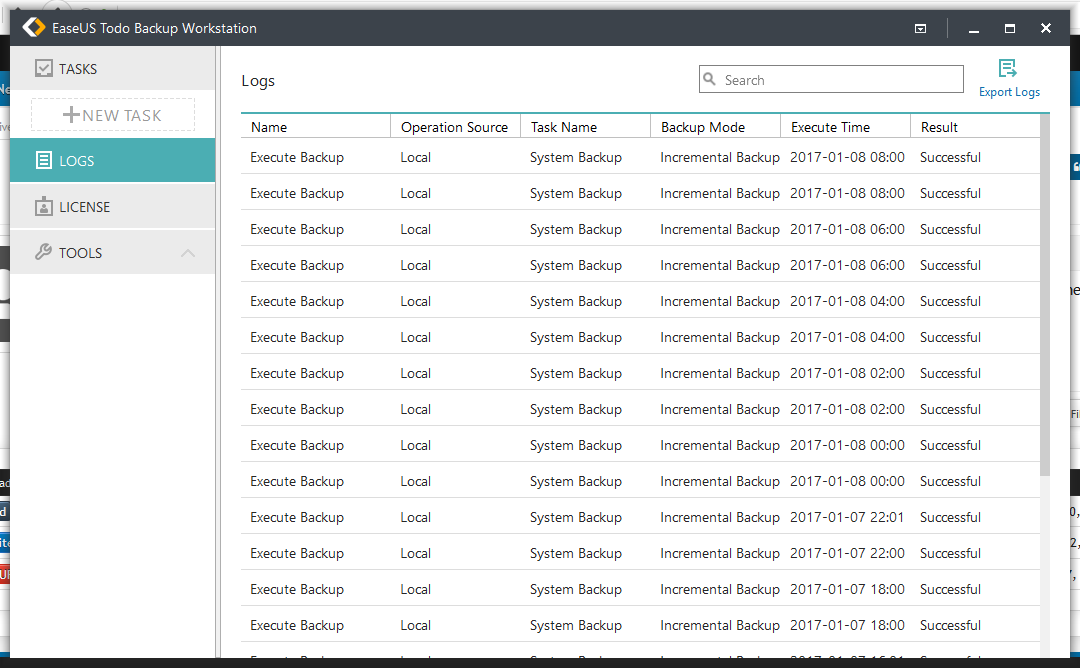Sort logs by Result column header
Viewport: 1080px width, 668px height.
coord(939,127)
